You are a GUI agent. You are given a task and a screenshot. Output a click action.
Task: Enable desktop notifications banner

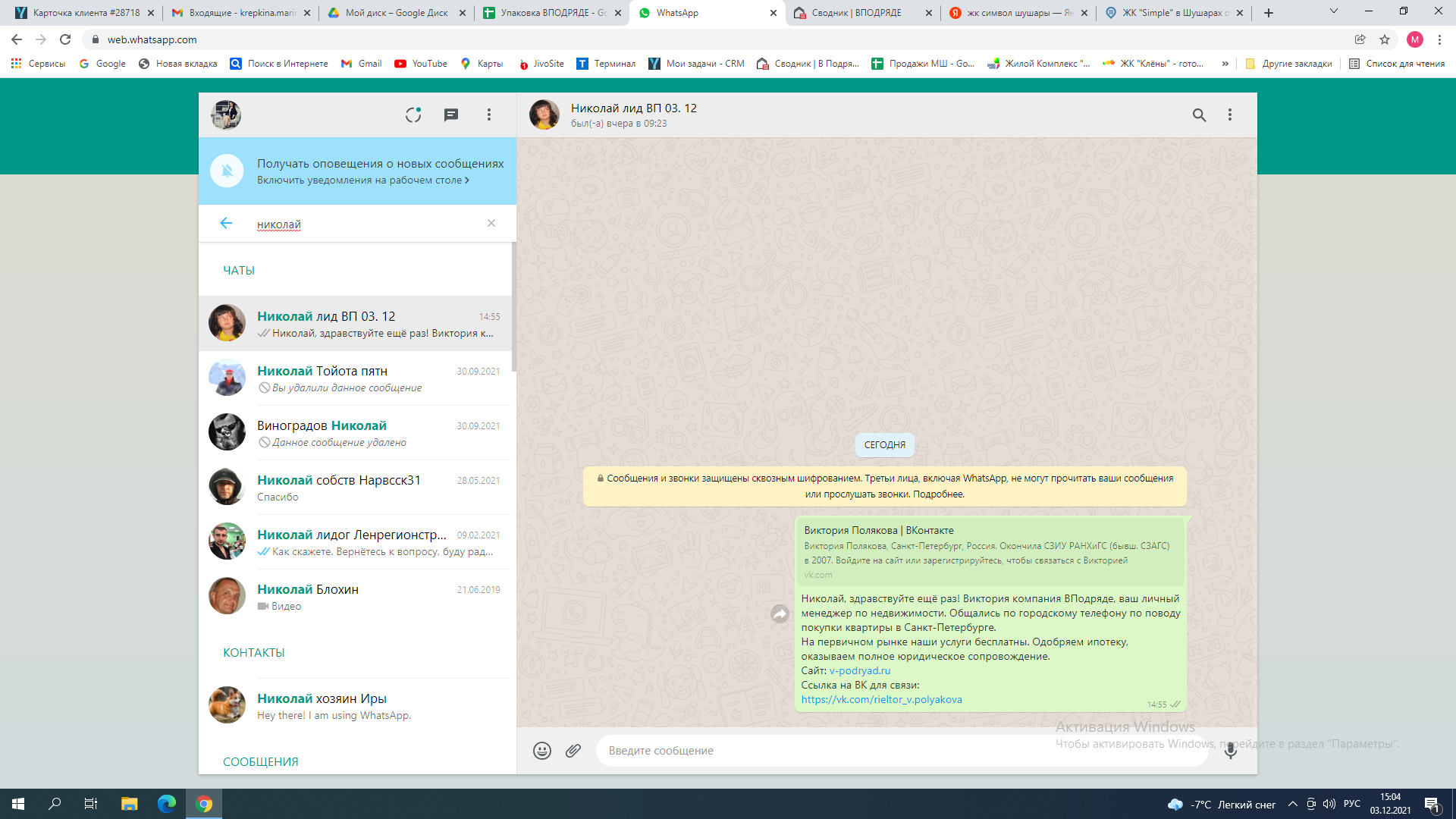coord(362,180)
